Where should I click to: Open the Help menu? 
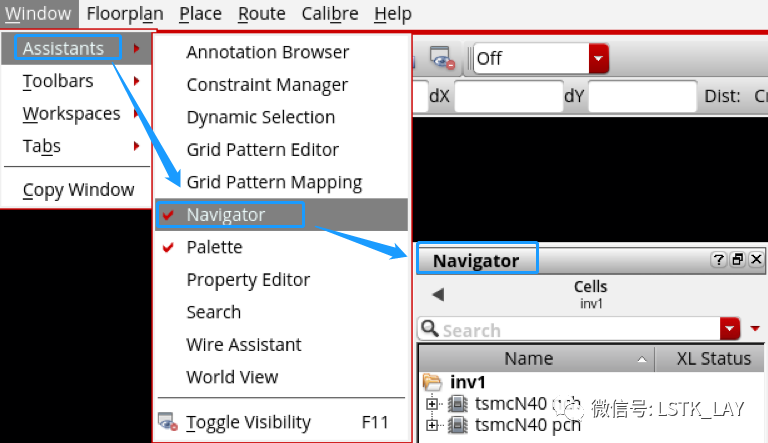click(x=392, y=13)
